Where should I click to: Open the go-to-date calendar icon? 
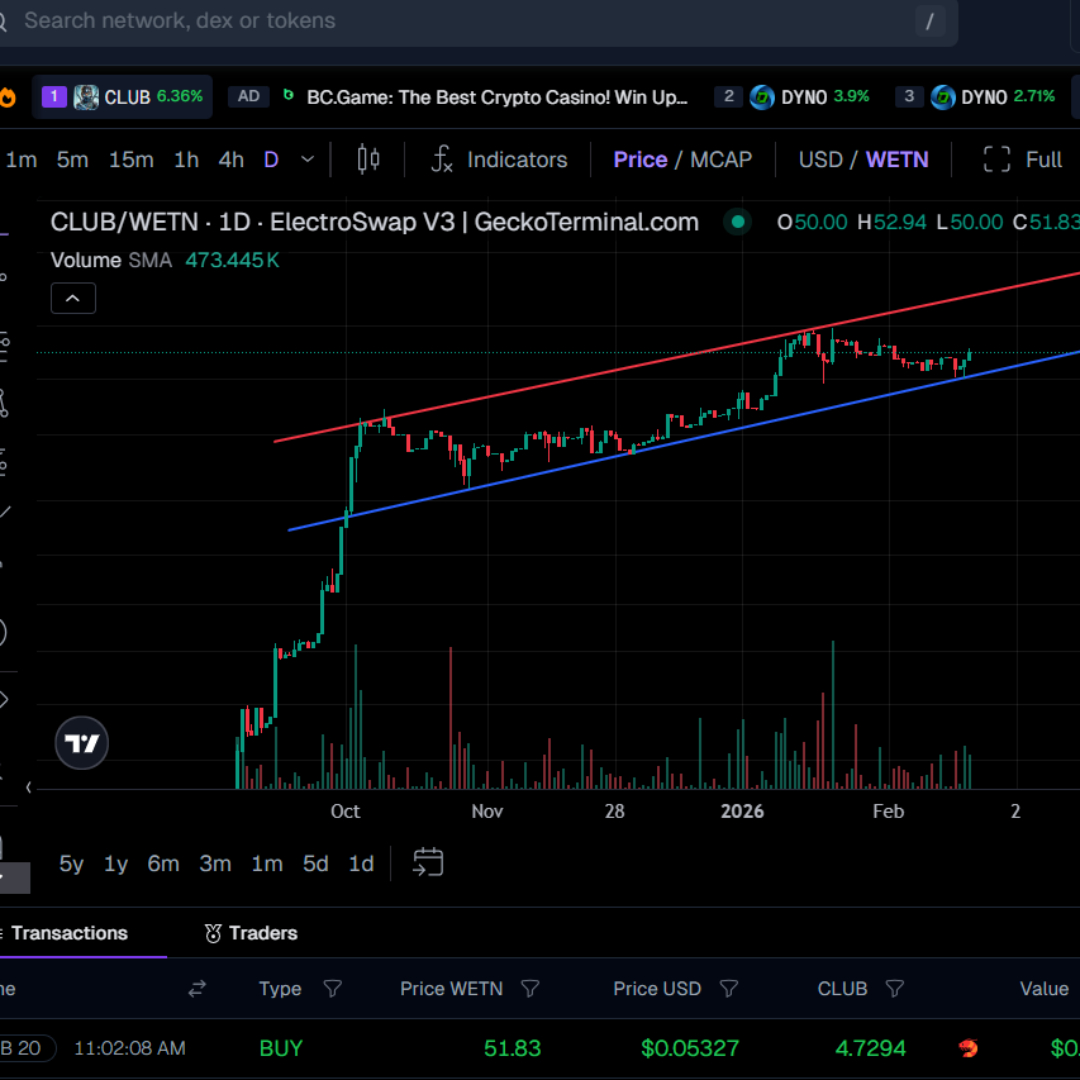[x=428, y=863]
